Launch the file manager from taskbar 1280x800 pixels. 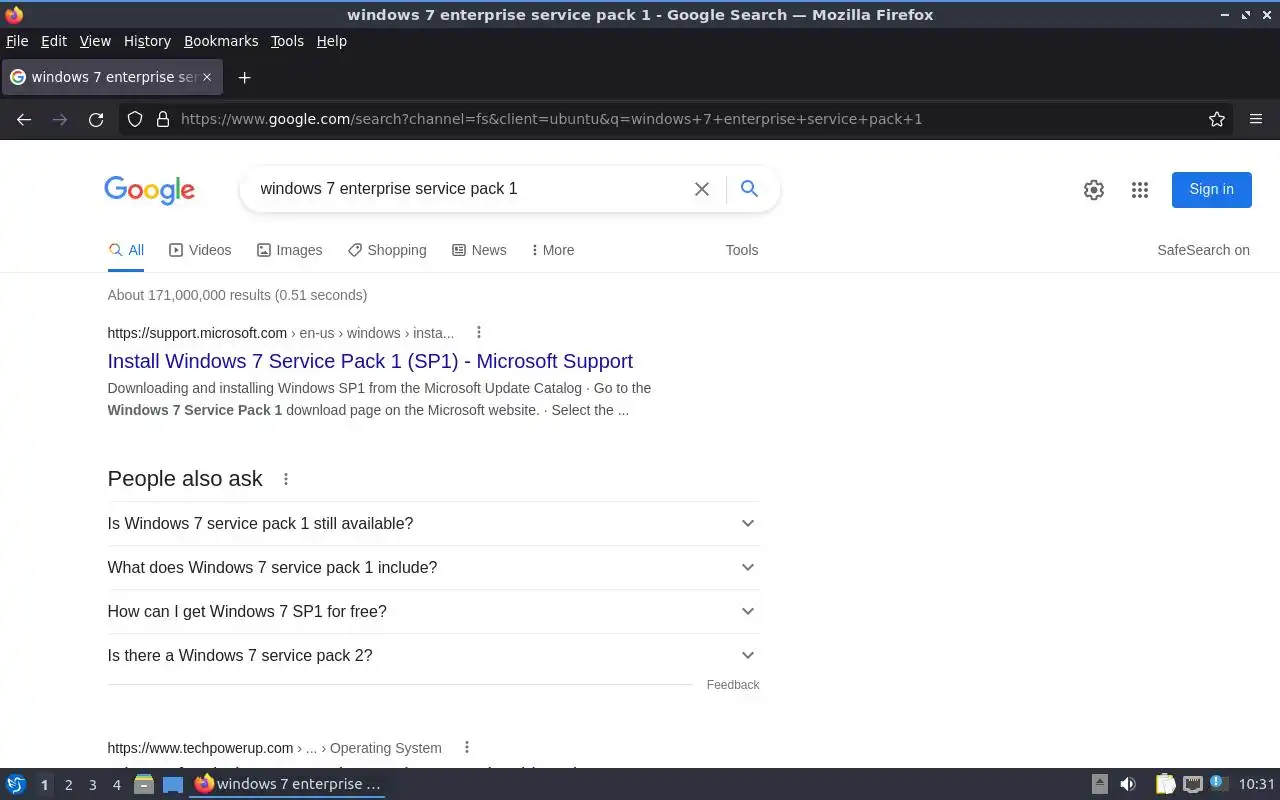coord(144,784)
